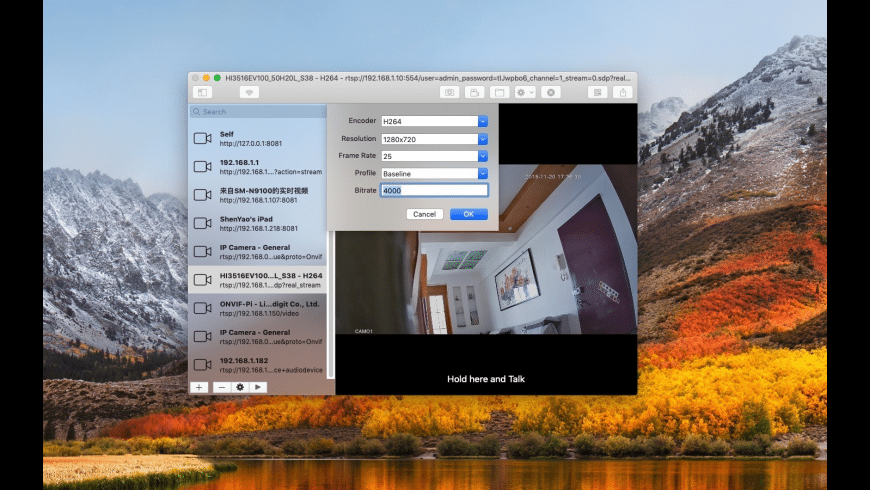The width and height of the screenshot is (870, 490).
Task: Click the Wi-Fi/network discovery toolbar icon
Action: tap(249, 93)
